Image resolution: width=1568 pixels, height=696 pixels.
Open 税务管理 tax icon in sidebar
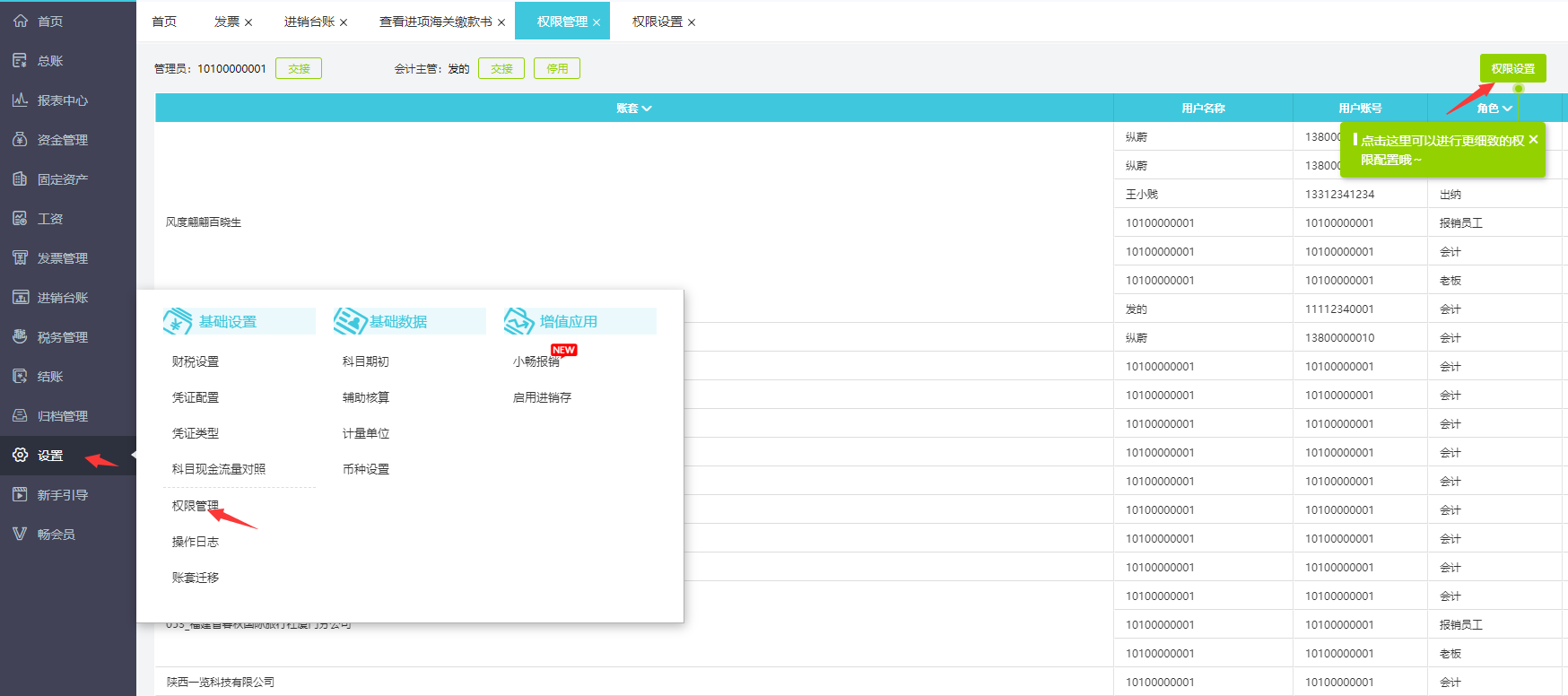(20, 336)
